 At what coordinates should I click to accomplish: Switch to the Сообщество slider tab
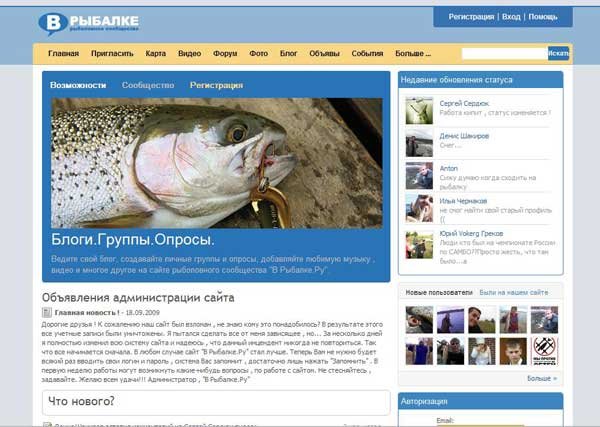pyautogui.click(x=148, y=85)
